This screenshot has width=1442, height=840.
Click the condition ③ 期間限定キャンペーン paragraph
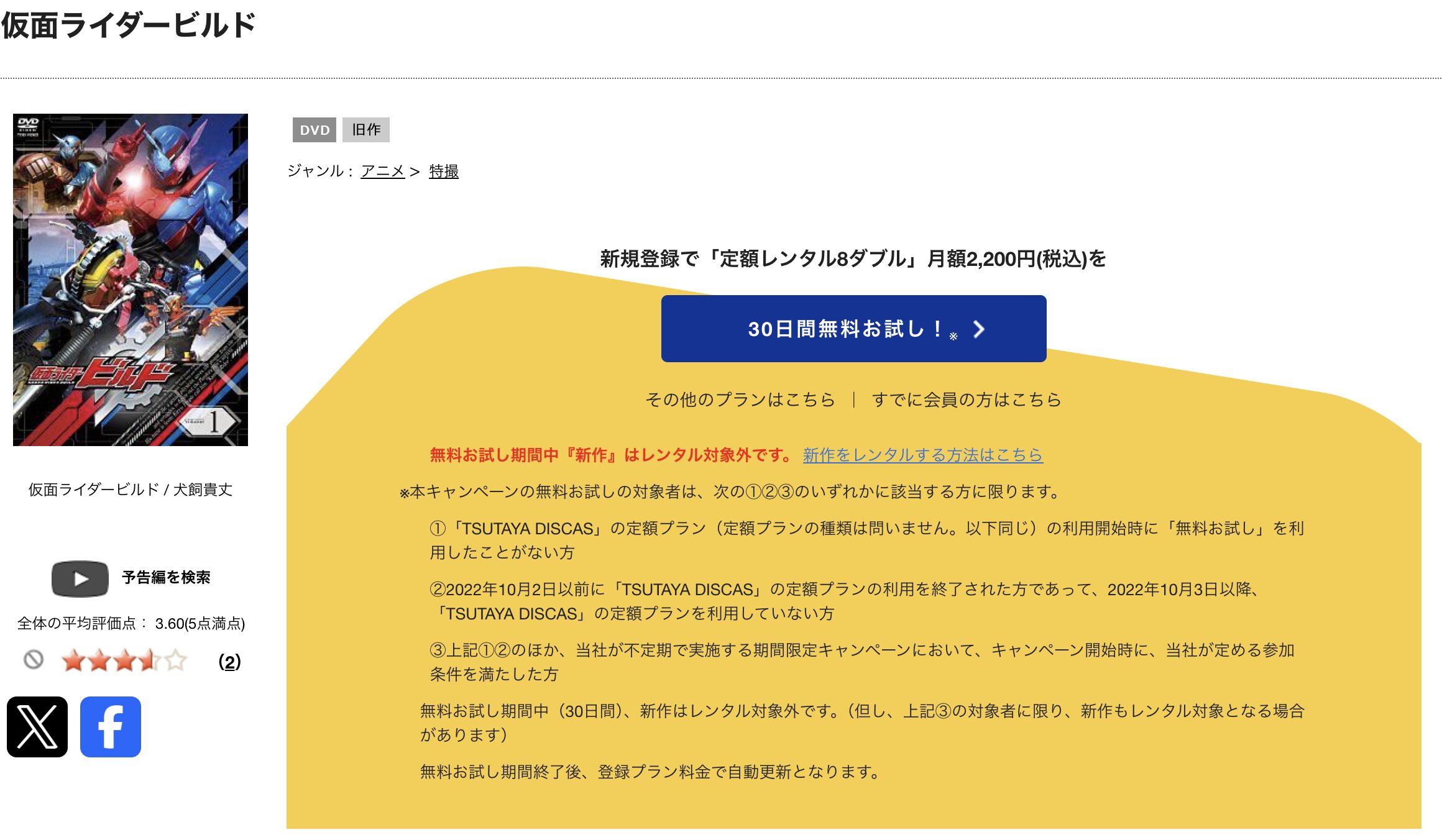click(x=862, y=662)
